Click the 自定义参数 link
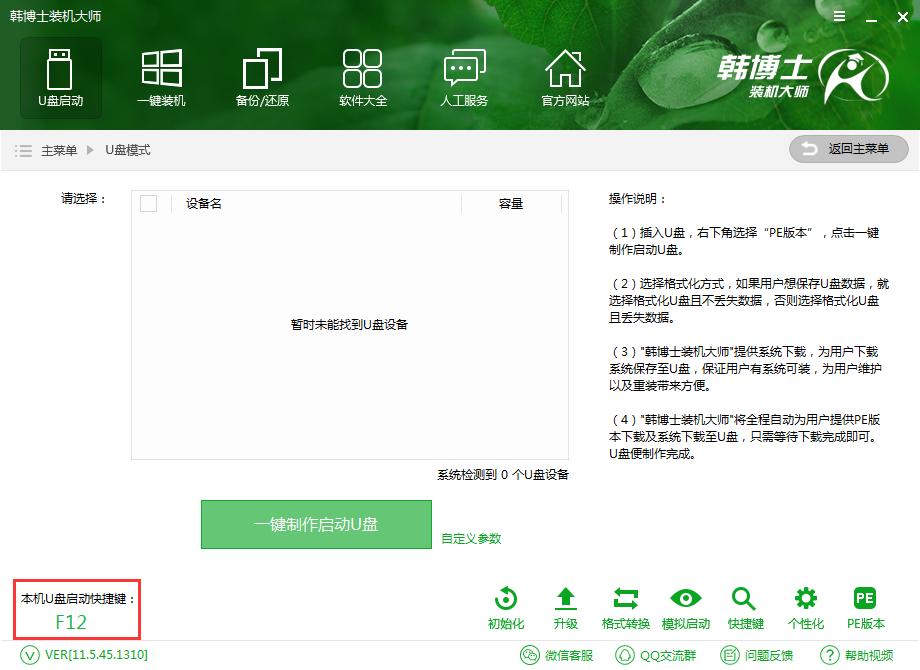Viewport: 920px width, 670px height. click(471, 538)
